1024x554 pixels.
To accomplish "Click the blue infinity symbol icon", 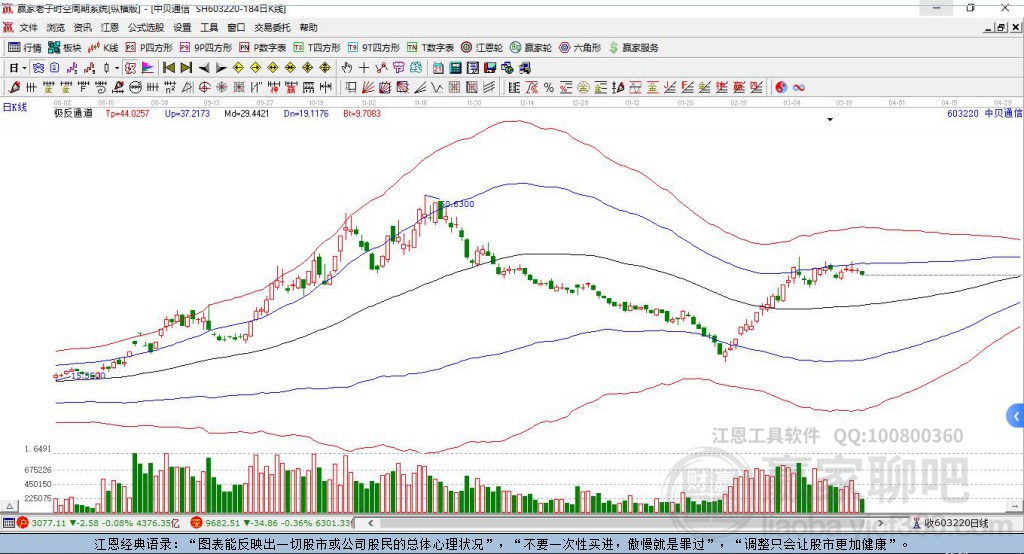I will coord(799,87).
